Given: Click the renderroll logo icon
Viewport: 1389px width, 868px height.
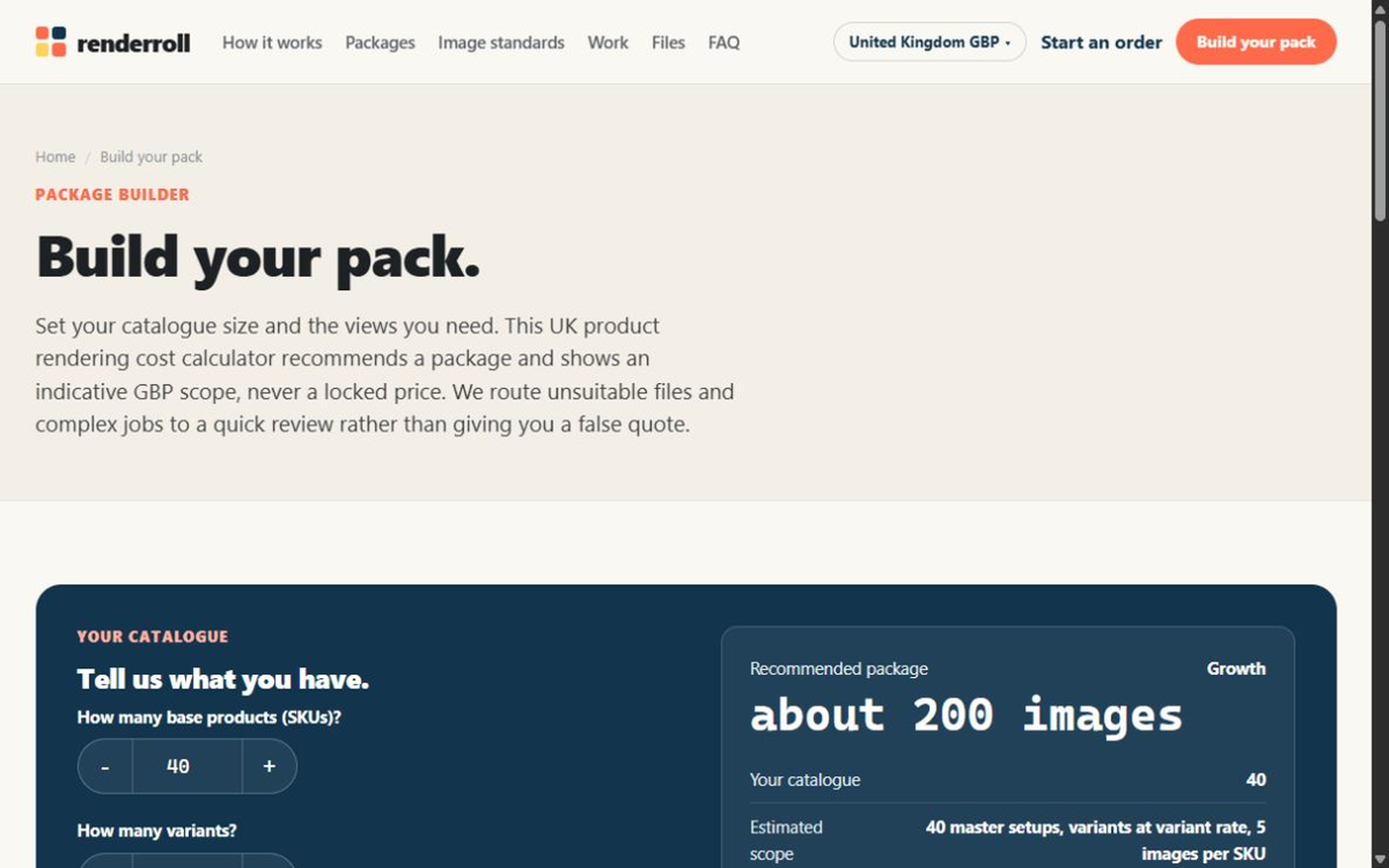Looking at the screenshot, I should (51, 41).
